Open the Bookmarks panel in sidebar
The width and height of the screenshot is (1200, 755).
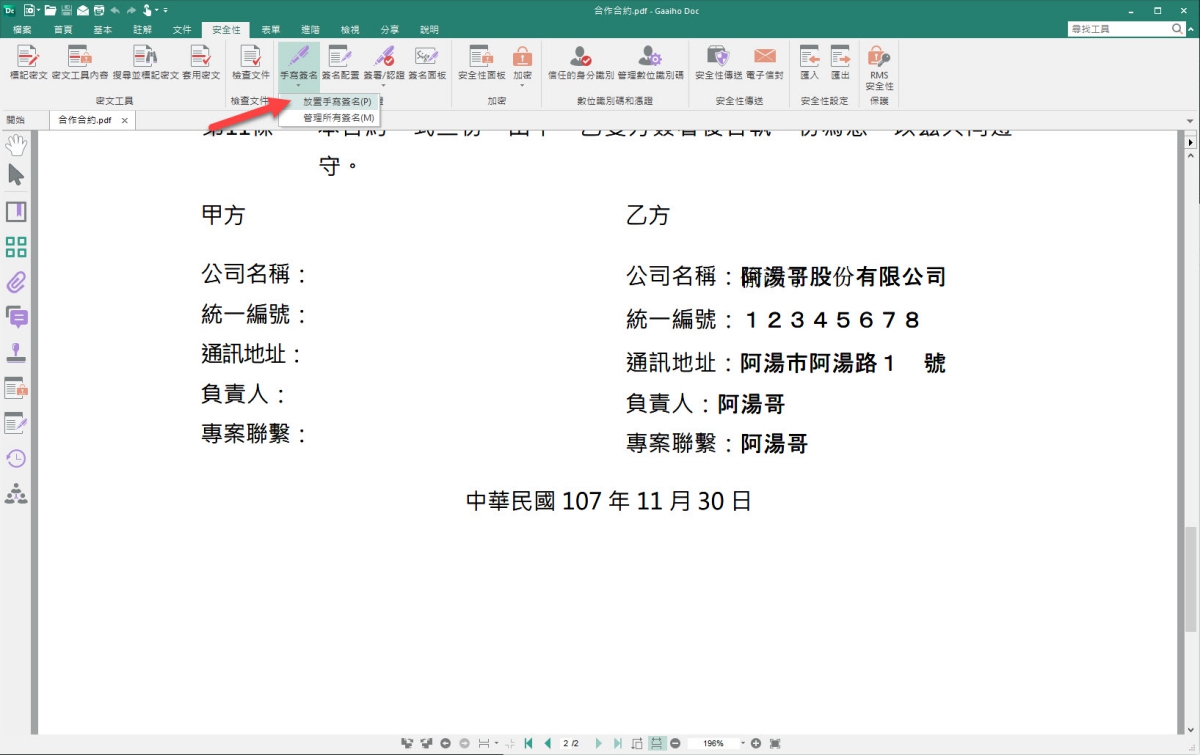coord(16,211)
